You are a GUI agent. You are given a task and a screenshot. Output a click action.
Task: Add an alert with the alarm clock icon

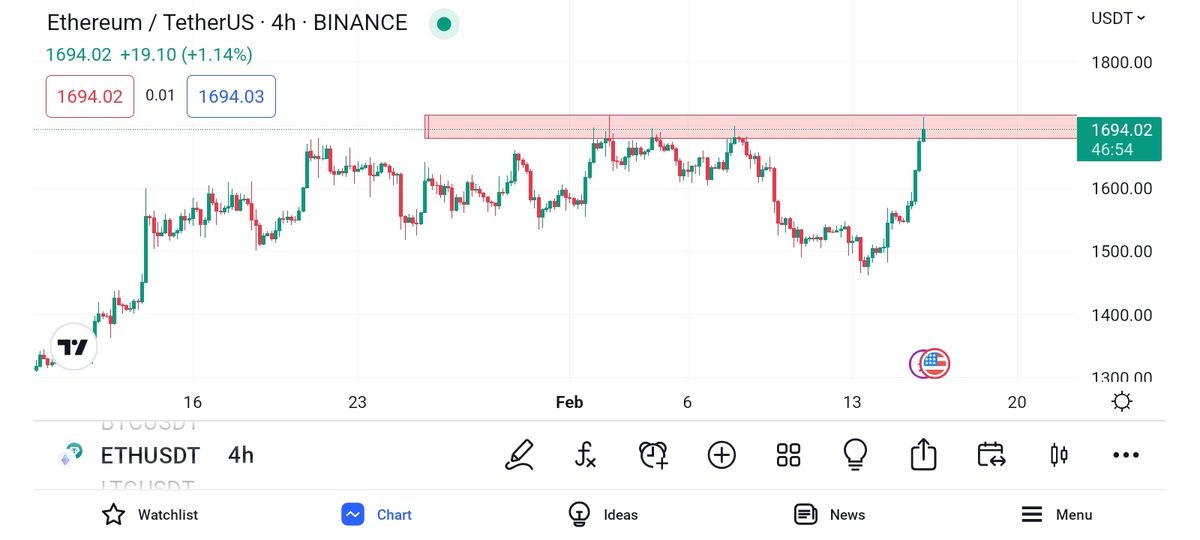[x=653, y=455]
